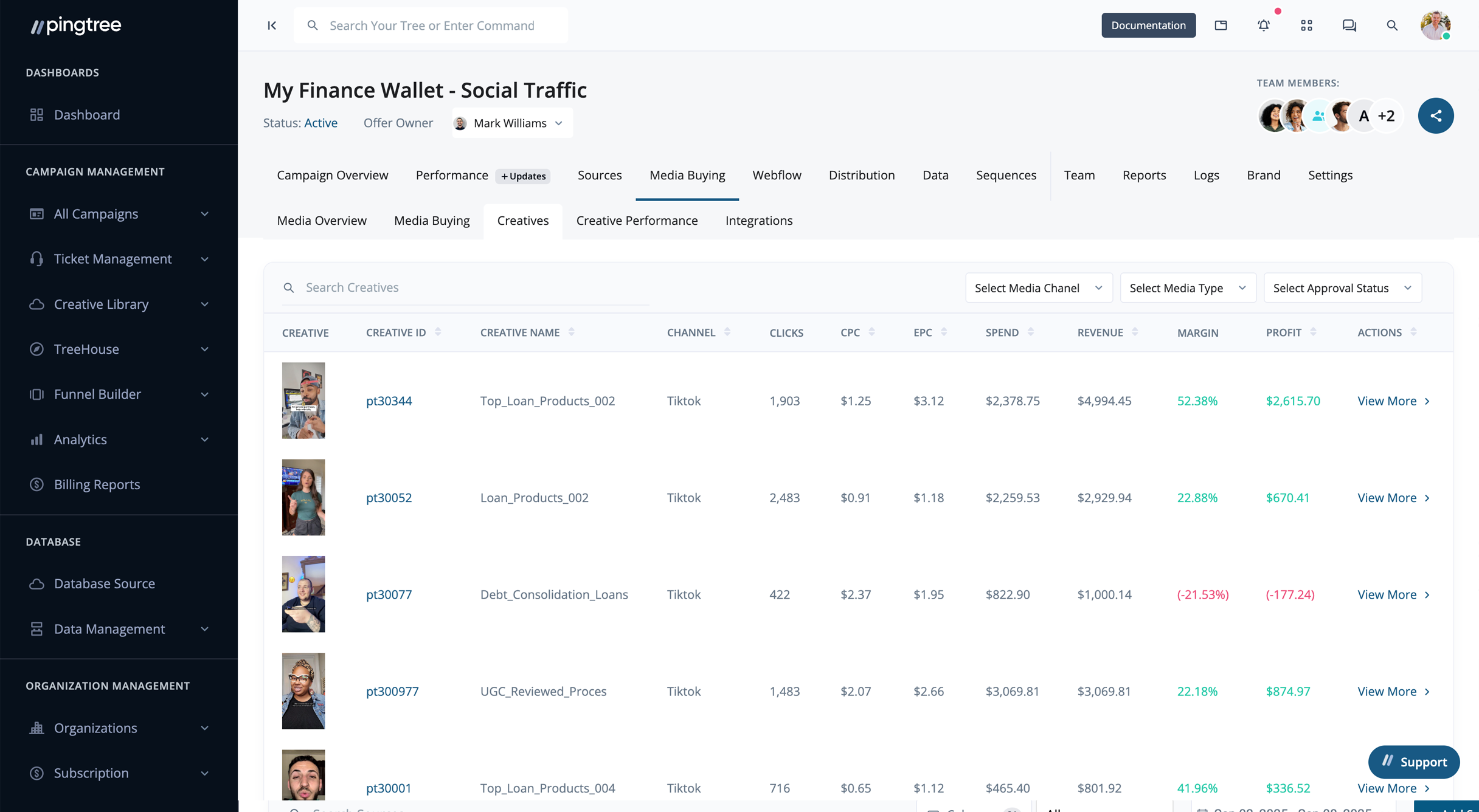Sort table by Creative ID column
Image resolution: width=1479 pixels, height=812 pixels.
pyautogui.click(x=438, y=332)
